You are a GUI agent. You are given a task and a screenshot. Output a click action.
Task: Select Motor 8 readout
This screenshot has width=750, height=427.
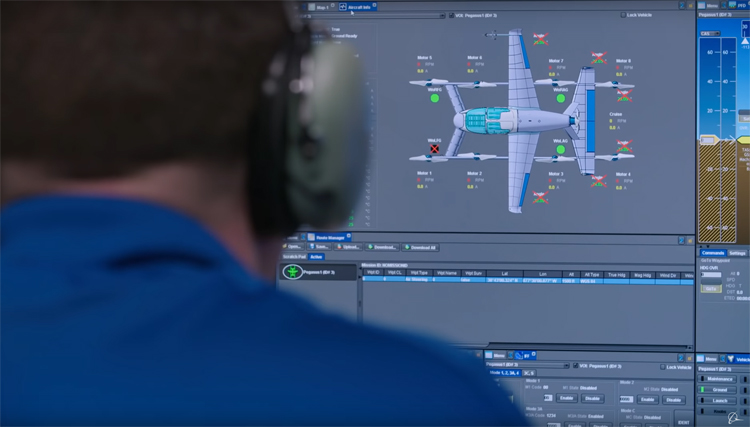click(623, 67)
